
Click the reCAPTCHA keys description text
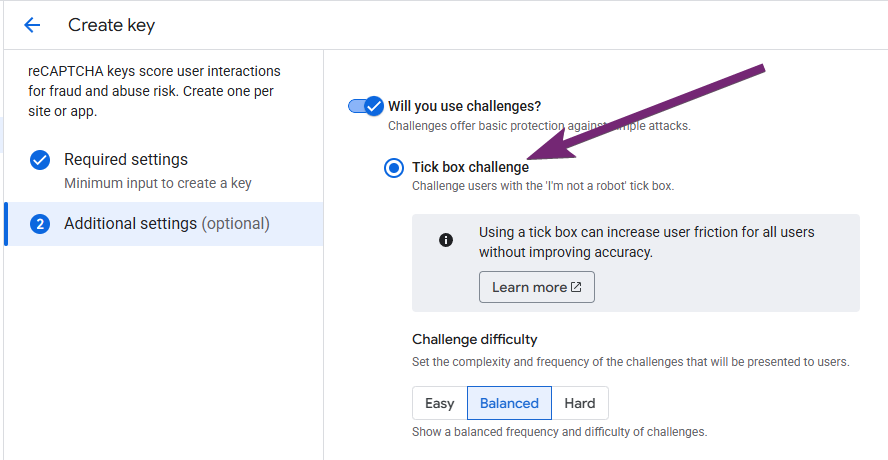tap(154, 91)
